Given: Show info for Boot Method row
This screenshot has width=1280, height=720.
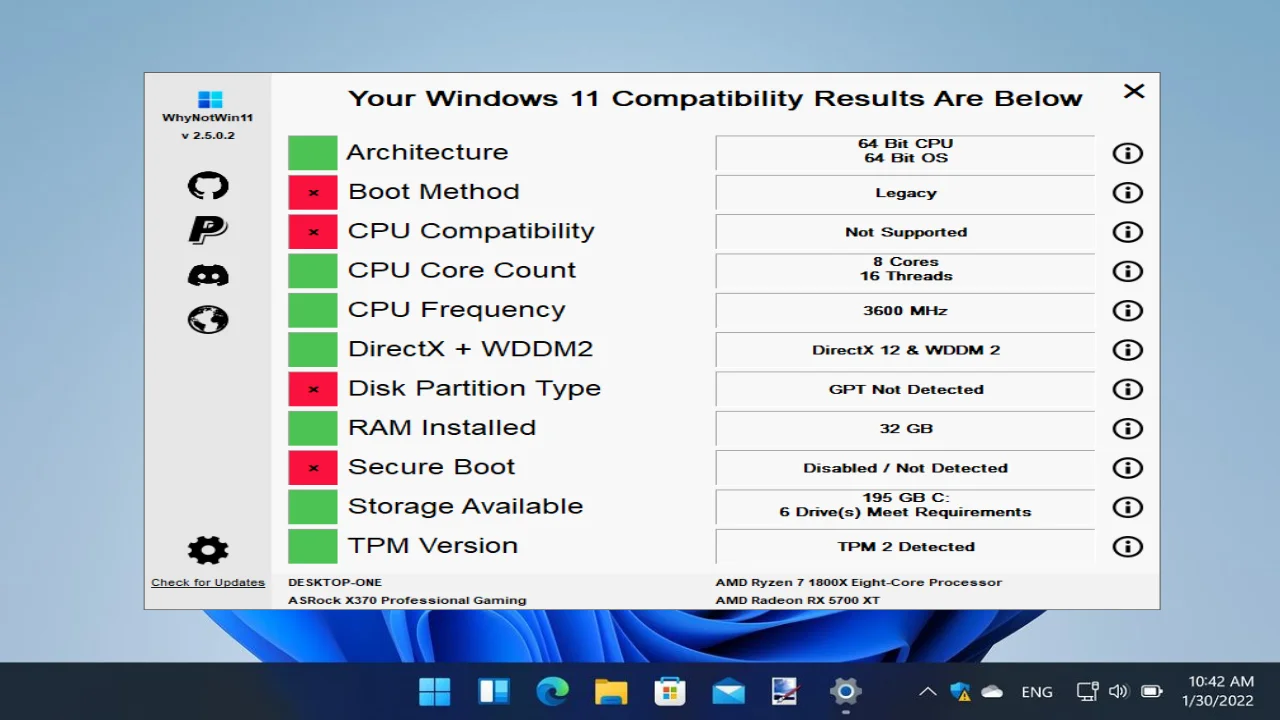Looking at the screenshot, I should point(1127,193).
